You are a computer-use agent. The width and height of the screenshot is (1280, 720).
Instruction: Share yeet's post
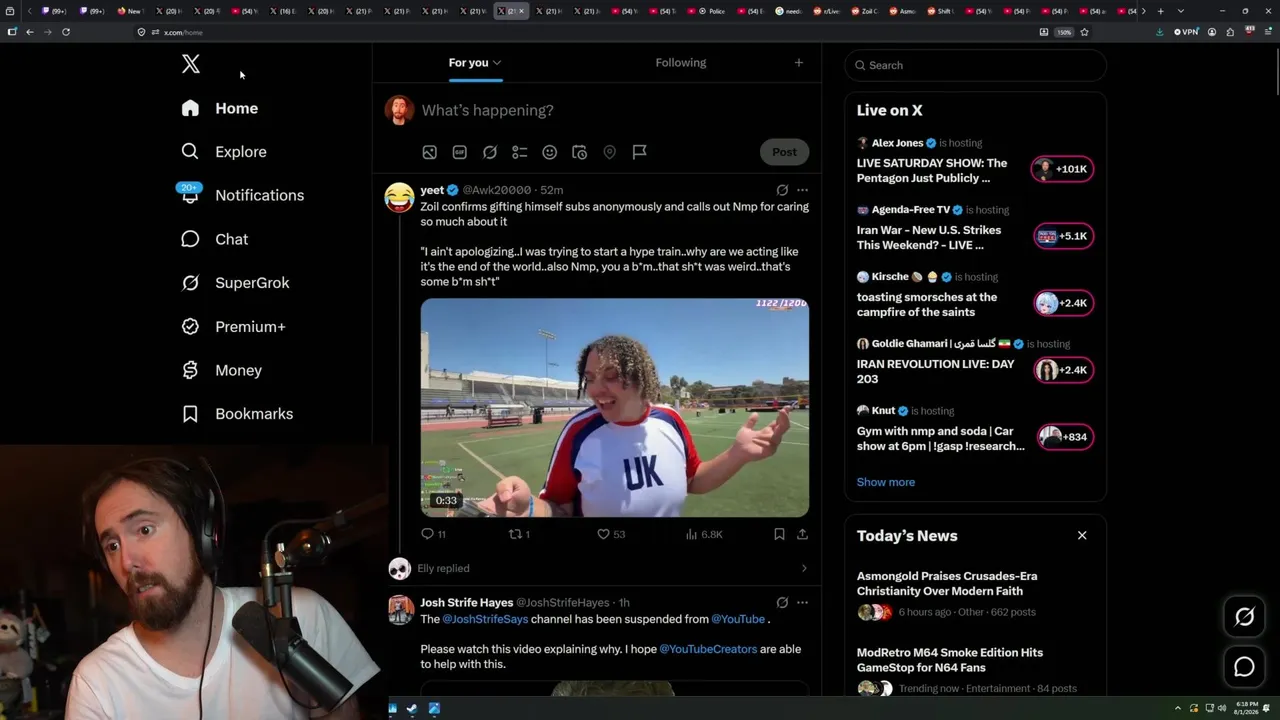coord(802,534)
